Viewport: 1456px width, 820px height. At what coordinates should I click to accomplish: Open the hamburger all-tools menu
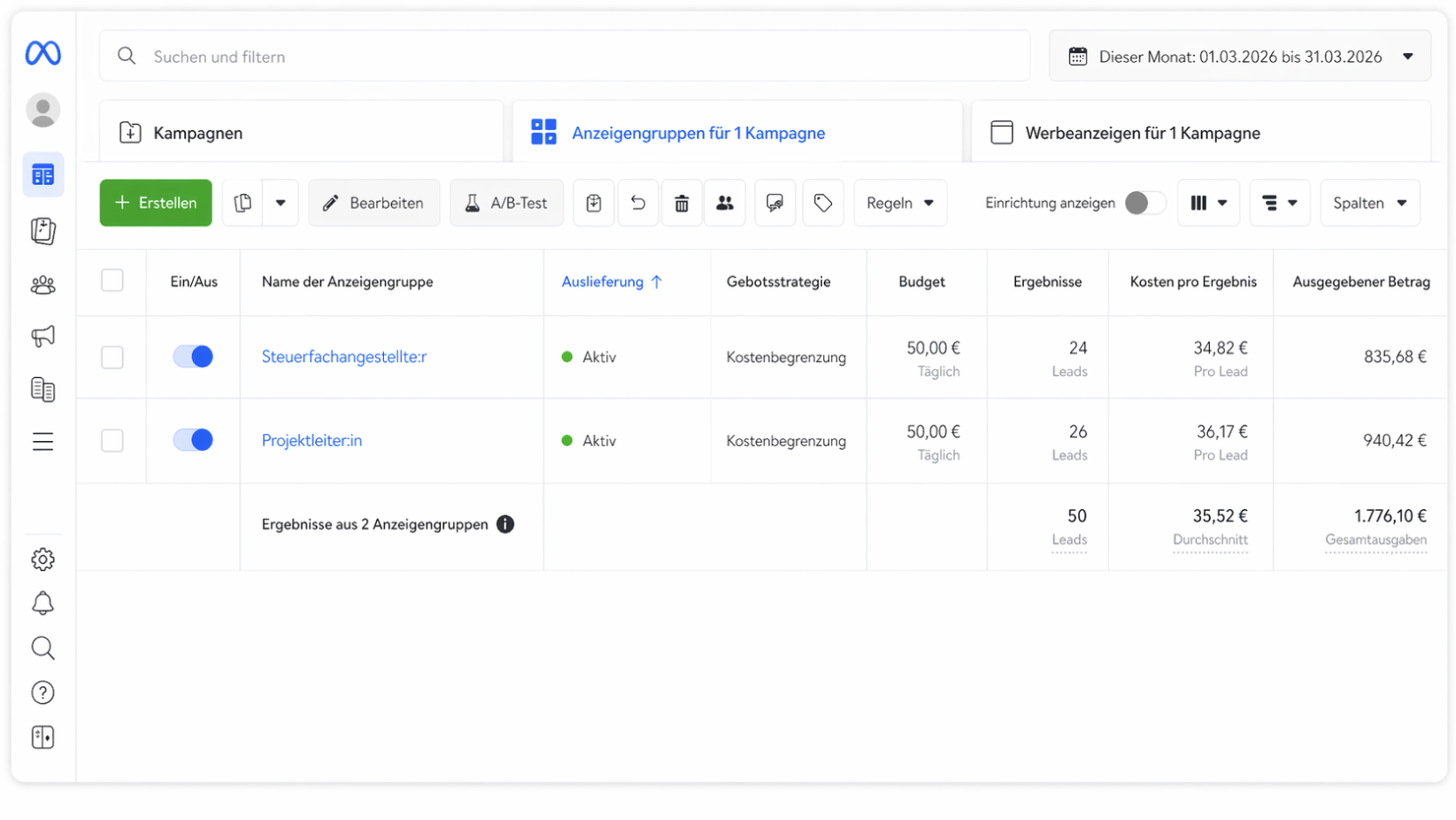click(42, 441)
